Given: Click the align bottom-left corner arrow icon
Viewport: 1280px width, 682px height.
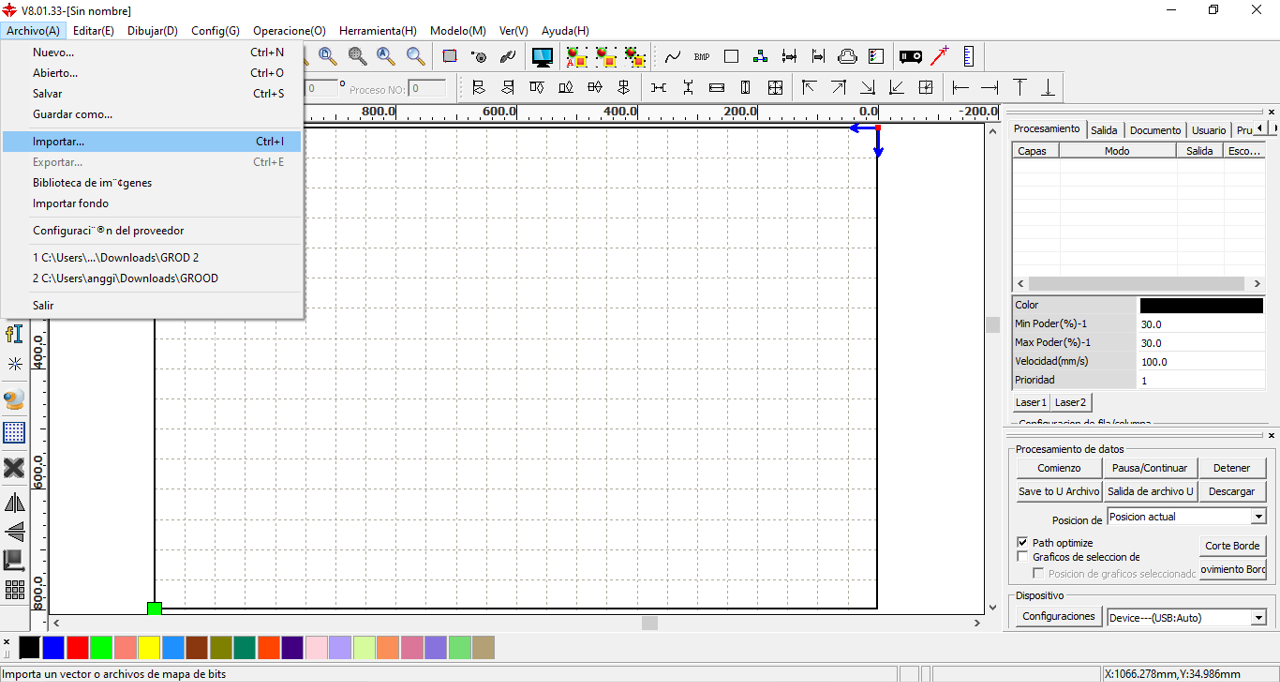Looking at the screenshot, I should (x=897, y=88).
